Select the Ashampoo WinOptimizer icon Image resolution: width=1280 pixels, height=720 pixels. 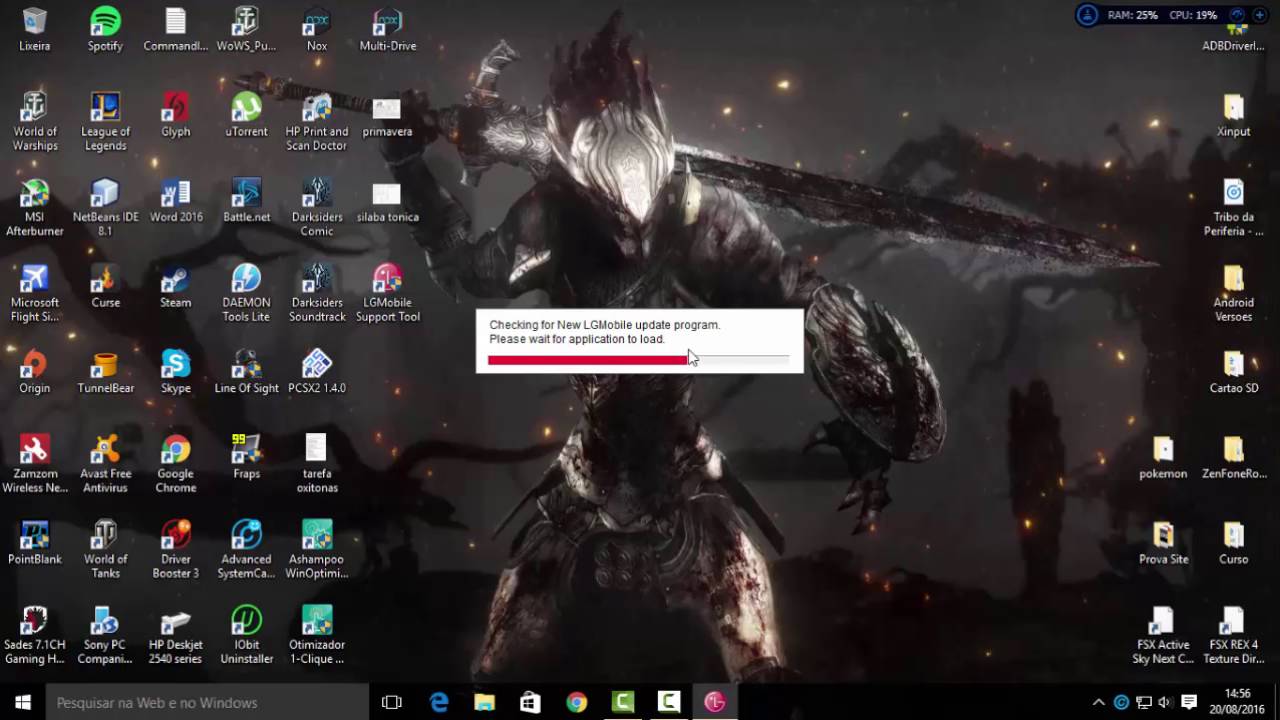[317, 550]
